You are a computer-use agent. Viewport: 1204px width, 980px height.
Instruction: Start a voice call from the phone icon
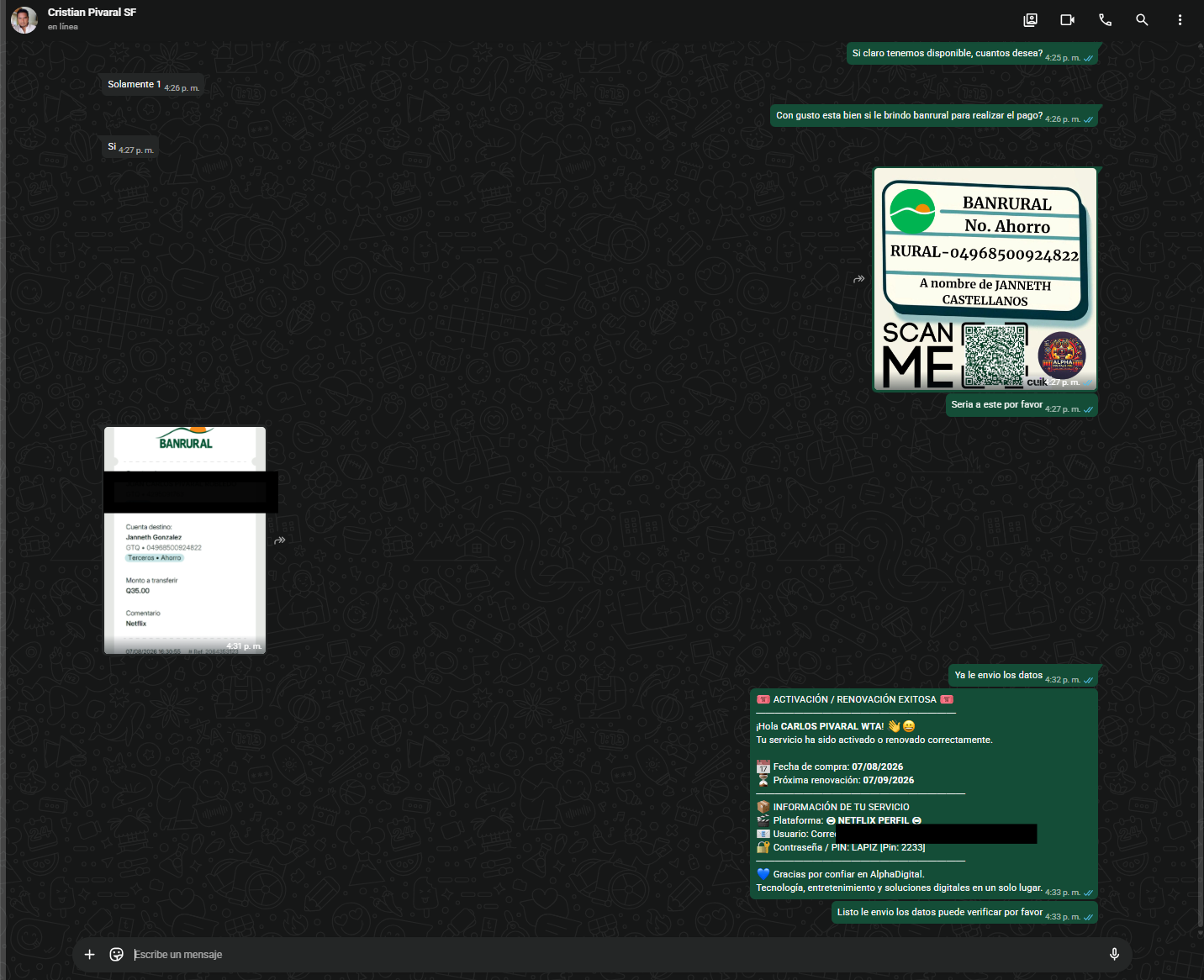click(x=1105, y=19)
